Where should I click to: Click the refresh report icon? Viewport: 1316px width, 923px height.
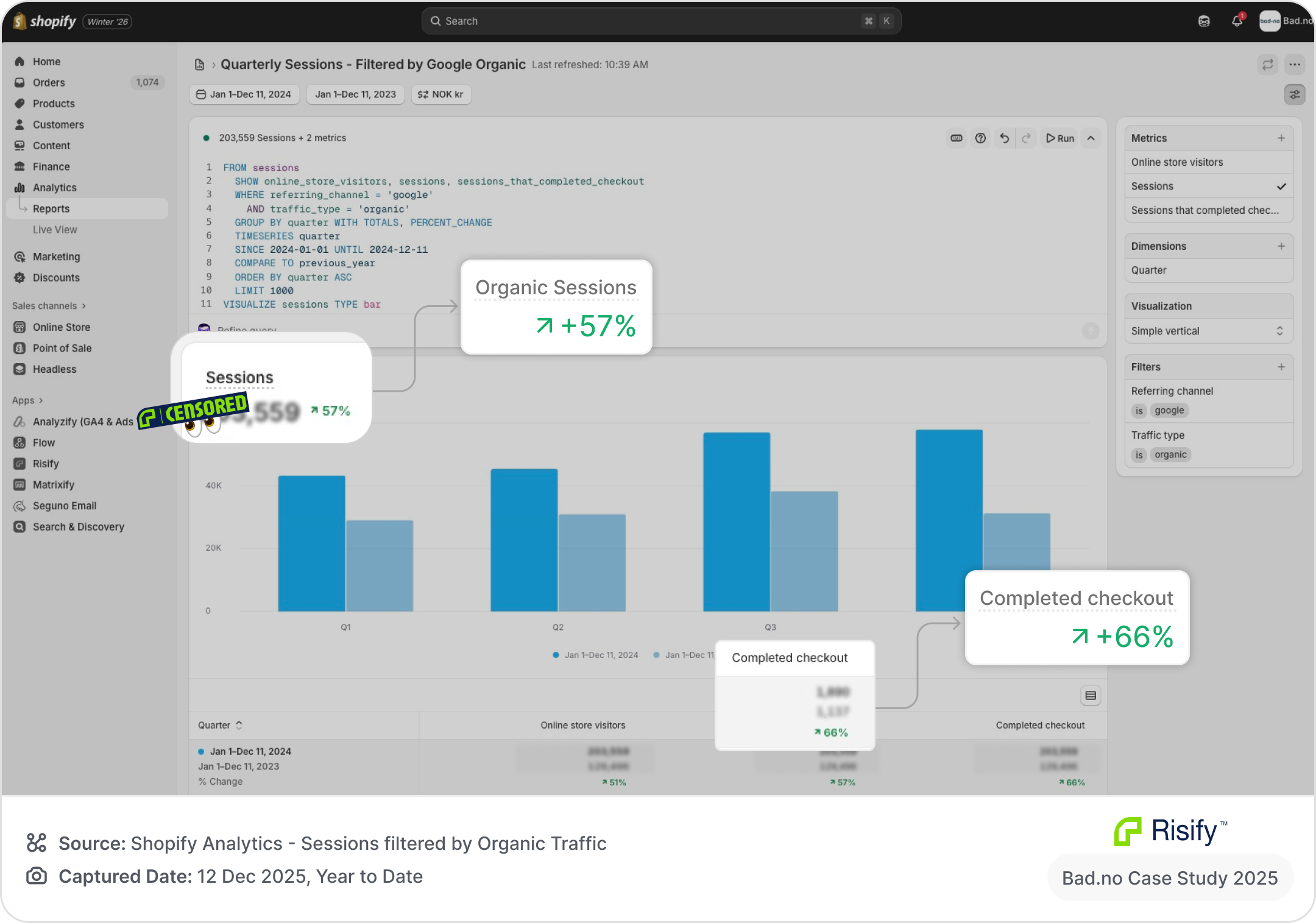tap(1268, 65)
